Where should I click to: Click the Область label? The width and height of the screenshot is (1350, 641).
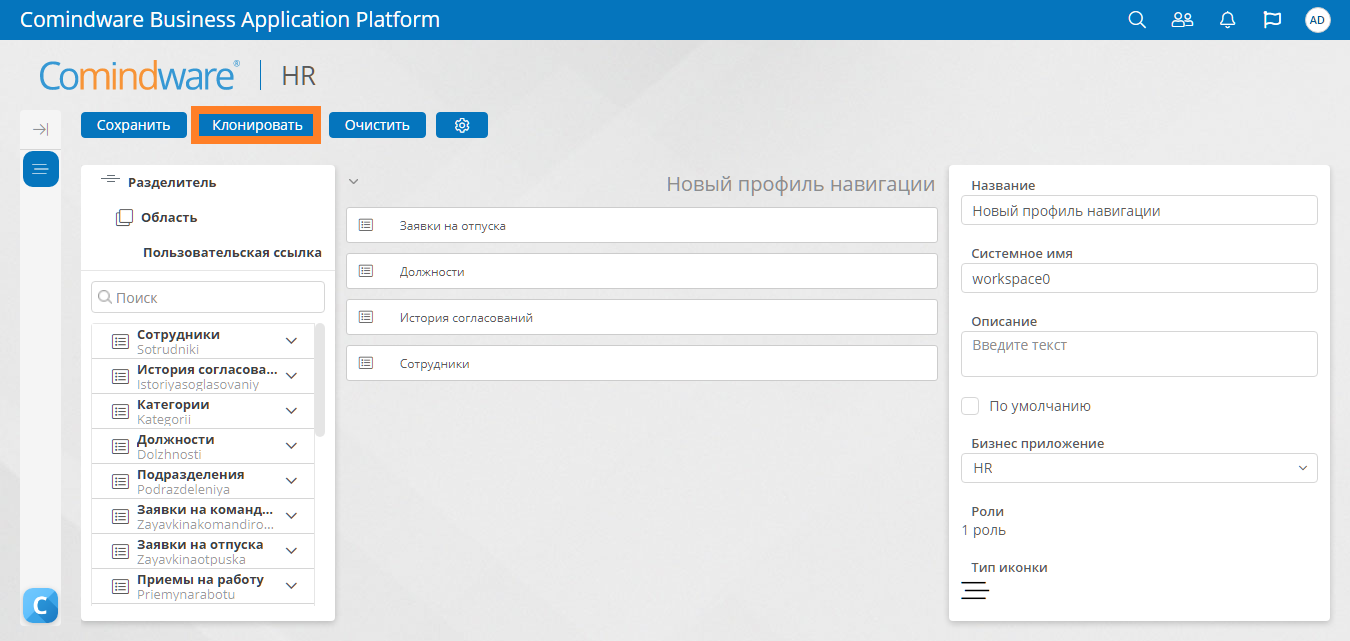pos(169,217)
